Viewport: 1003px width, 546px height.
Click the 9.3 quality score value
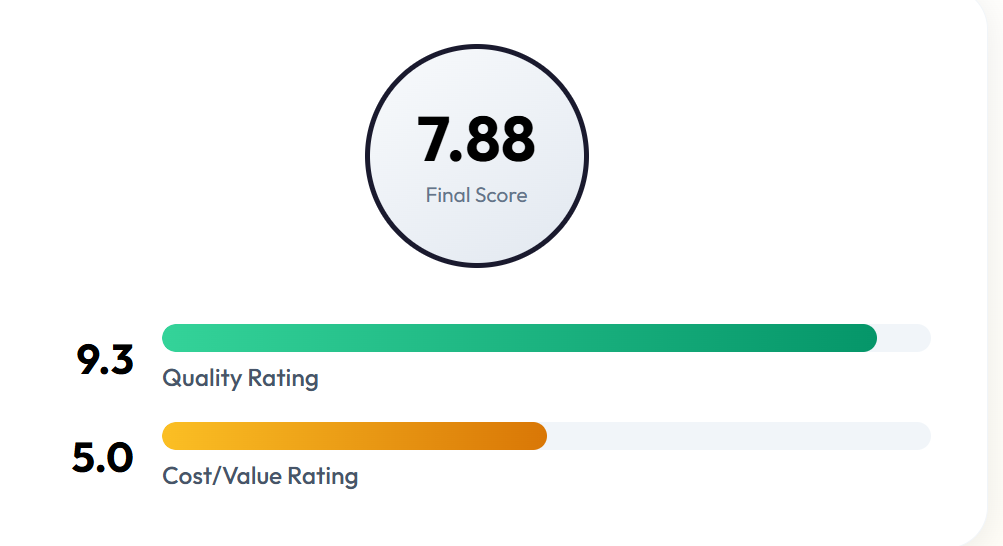click(105, 360)
